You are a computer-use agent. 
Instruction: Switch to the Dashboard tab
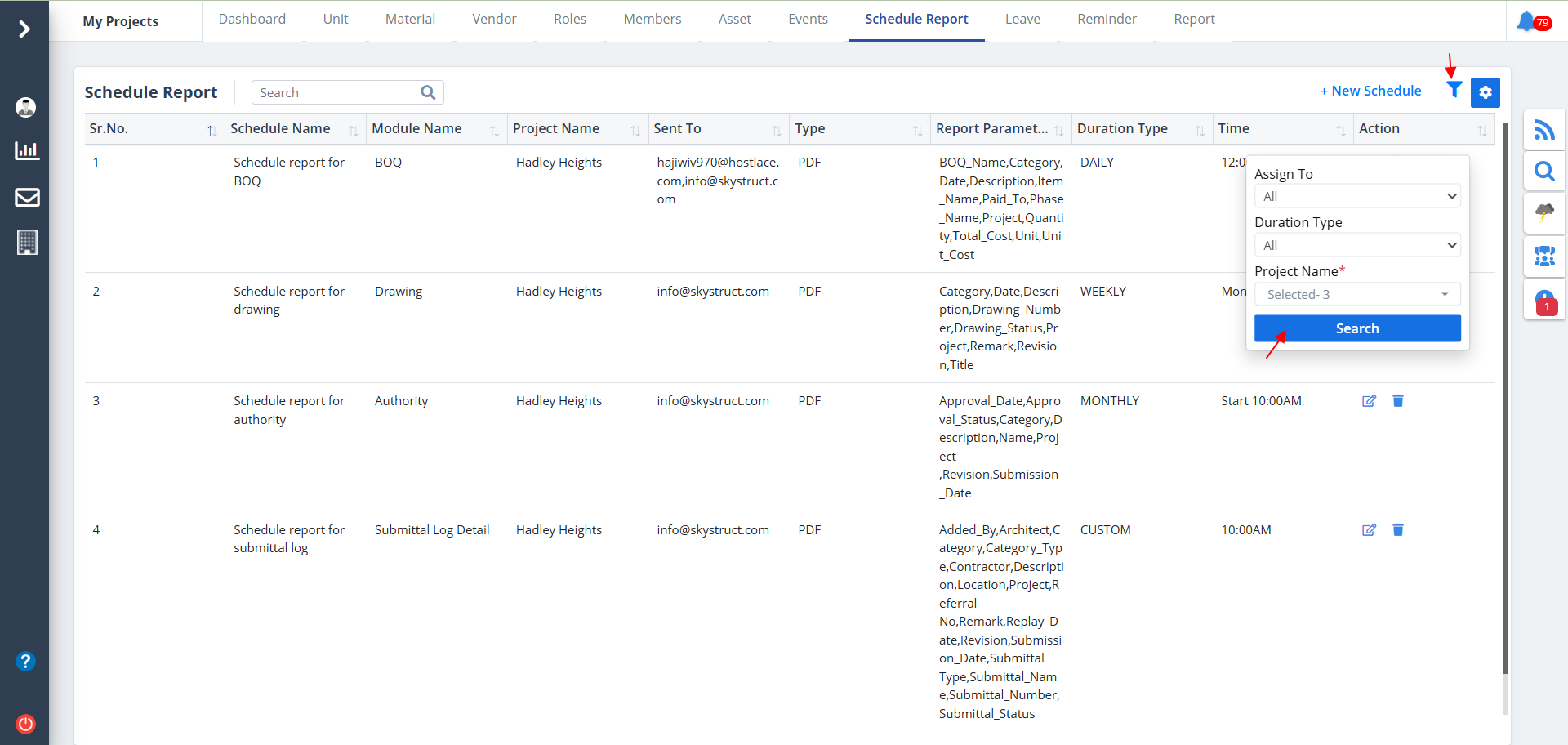point(252,20)
